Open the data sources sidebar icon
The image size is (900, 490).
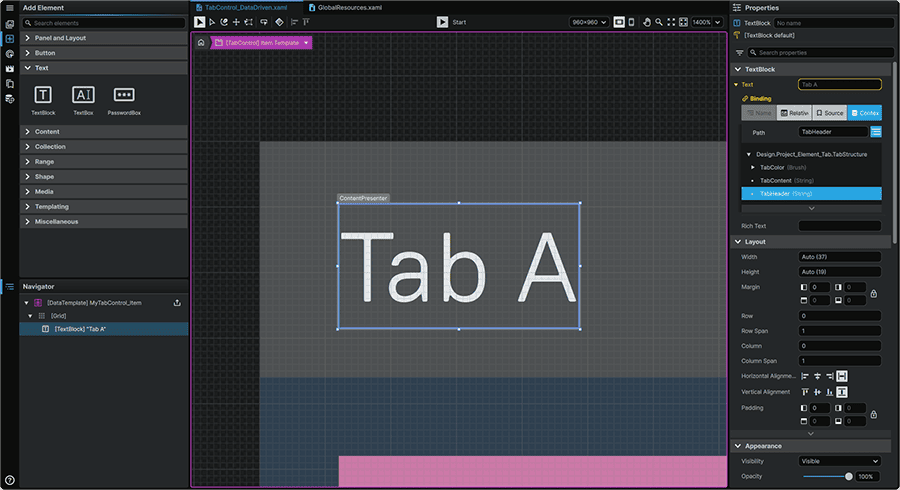coord(9,99)
